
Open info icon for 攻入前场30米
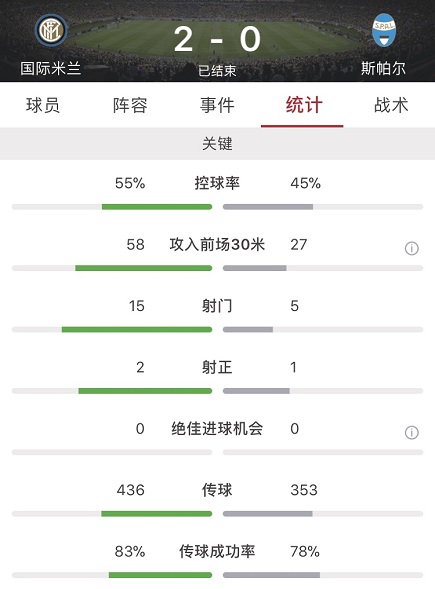tap(411, 248)
